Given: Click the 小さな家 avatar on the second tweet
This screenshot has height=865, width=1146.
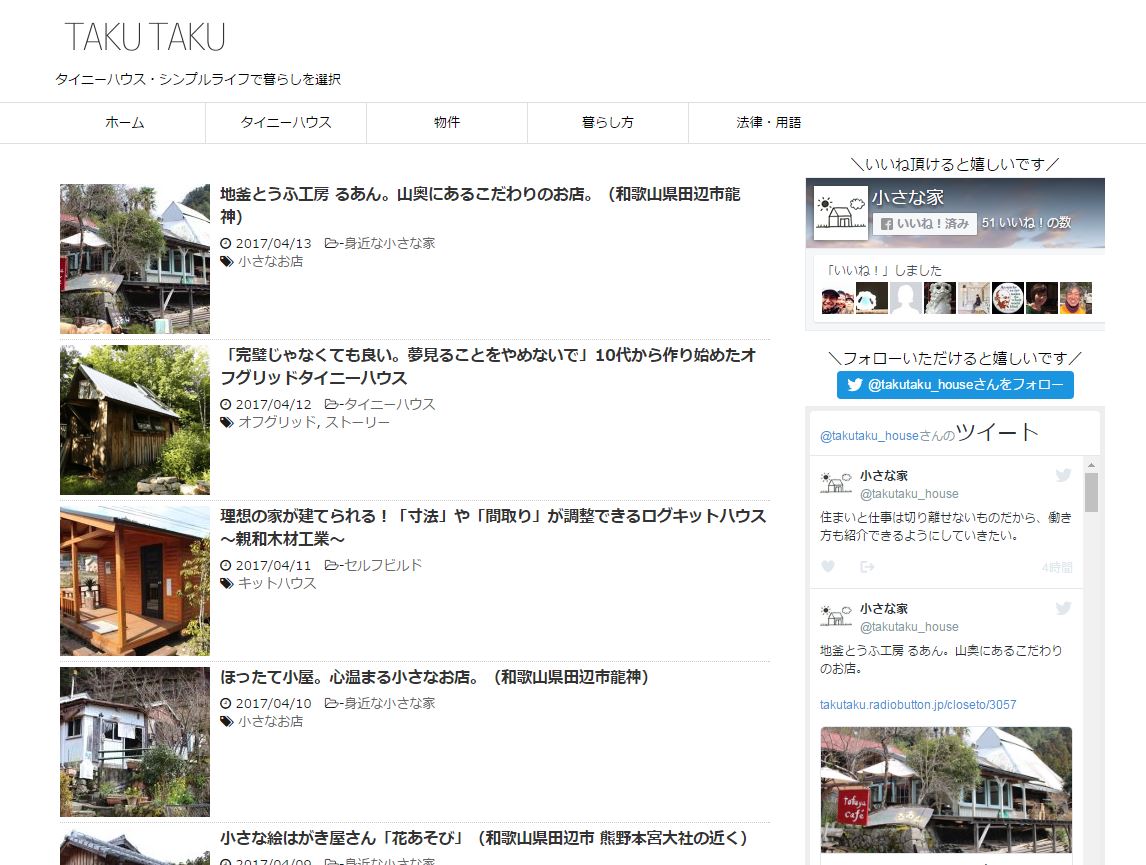Looking at the screenshot, I should pyautogui.click(x=836, y=617).
